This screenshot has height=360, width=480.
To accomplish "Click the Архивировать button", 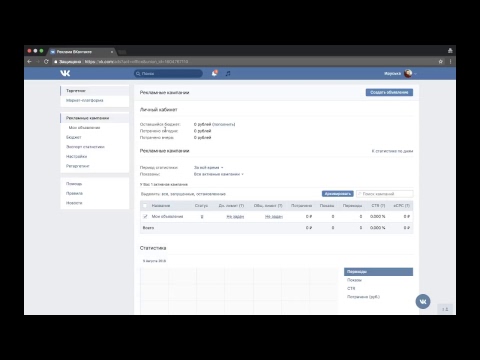I will pos(338,194).
